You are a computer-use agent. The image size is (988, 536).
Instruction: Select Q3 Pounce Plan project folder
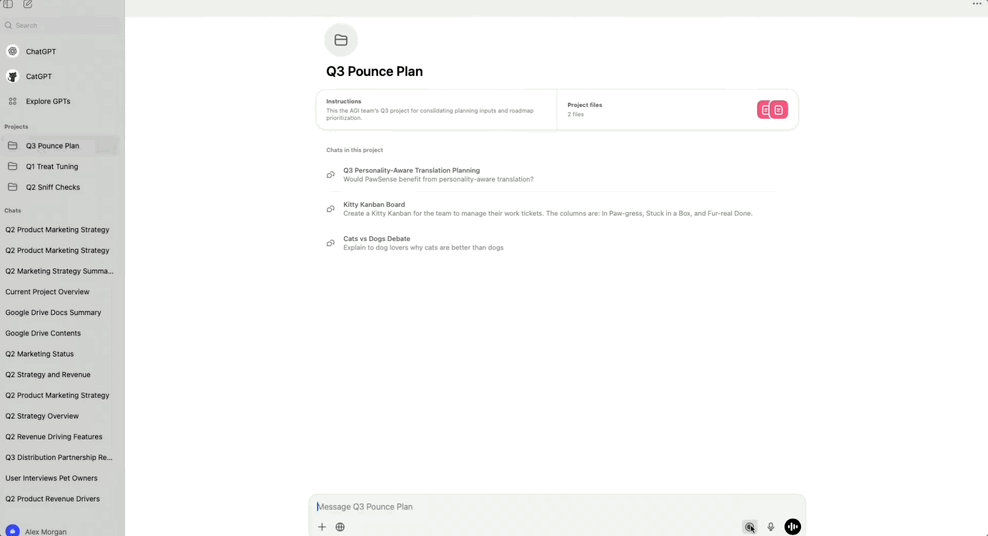[62, 145]
